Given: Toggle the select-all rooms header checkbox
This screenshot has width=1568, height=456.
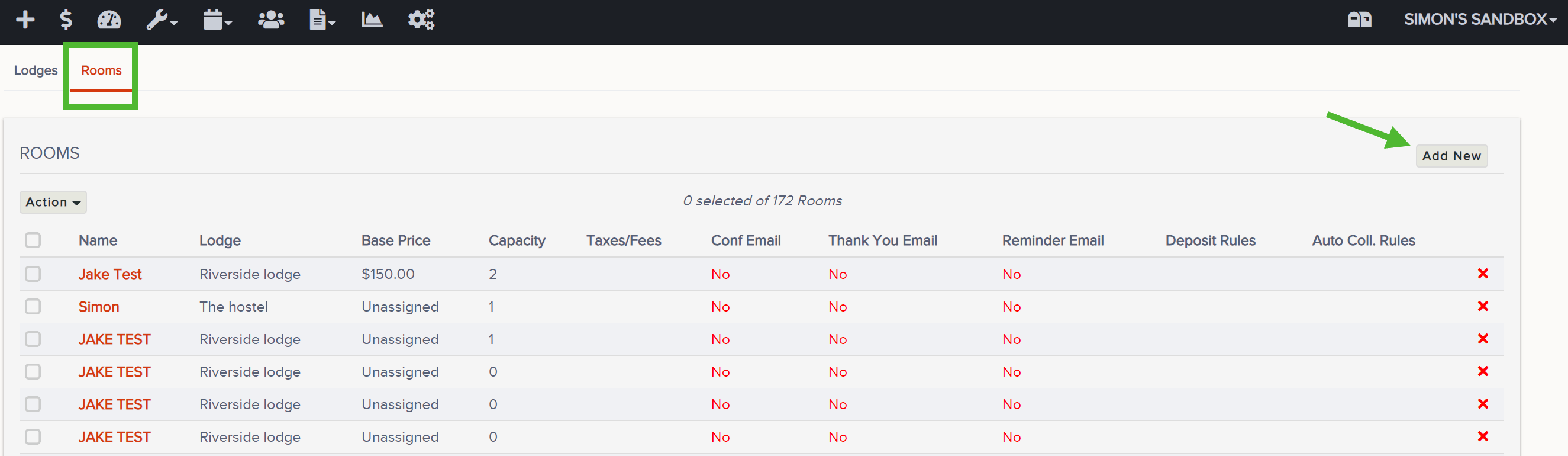Looking at the screenshot, I should [33, 240].
